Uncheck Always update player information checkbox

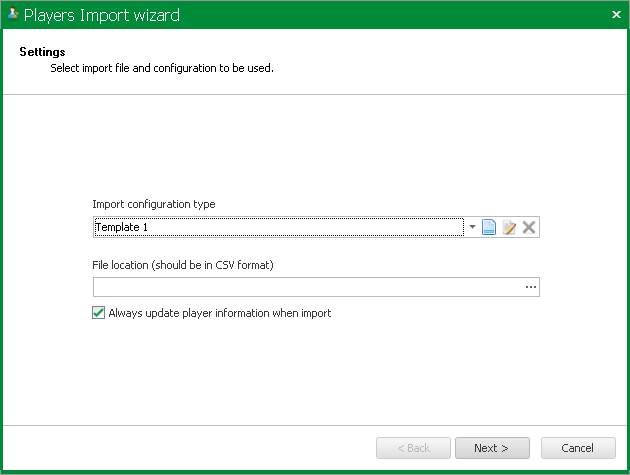98,313
